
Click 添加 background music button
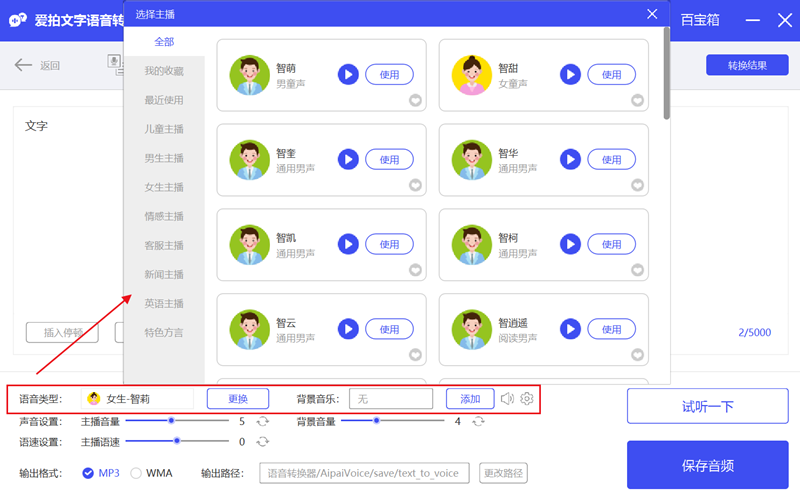click(470, 398)
